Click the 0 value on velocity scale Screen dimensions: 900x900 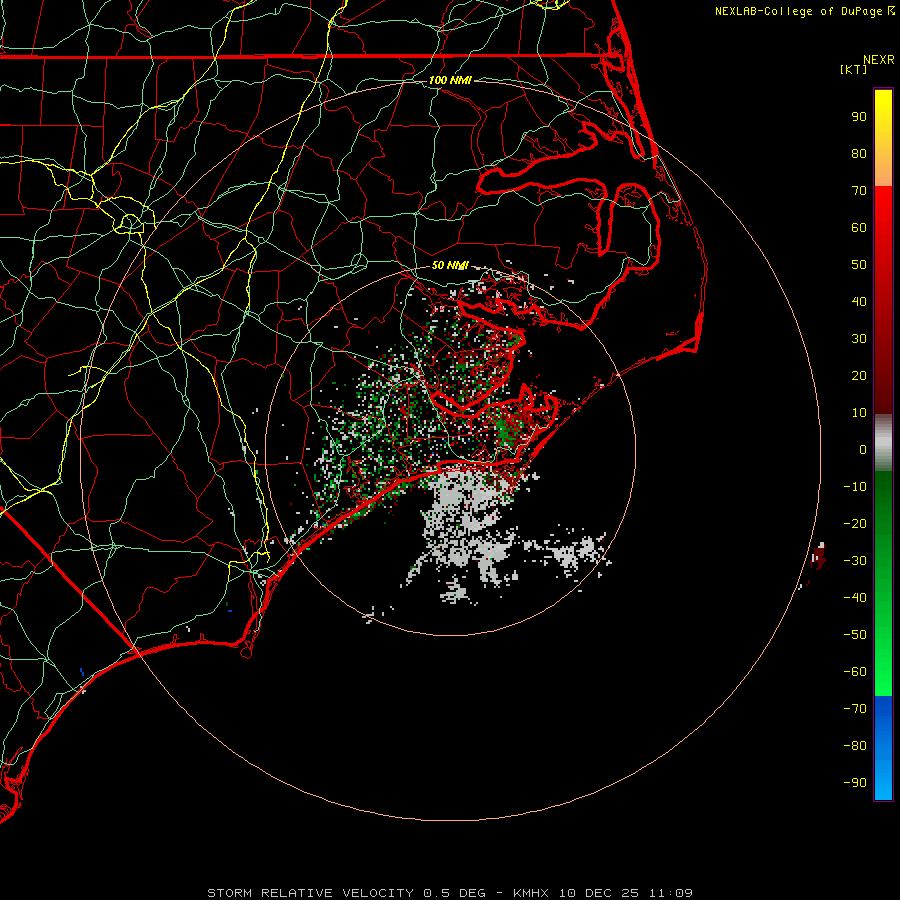pos(863,449)
